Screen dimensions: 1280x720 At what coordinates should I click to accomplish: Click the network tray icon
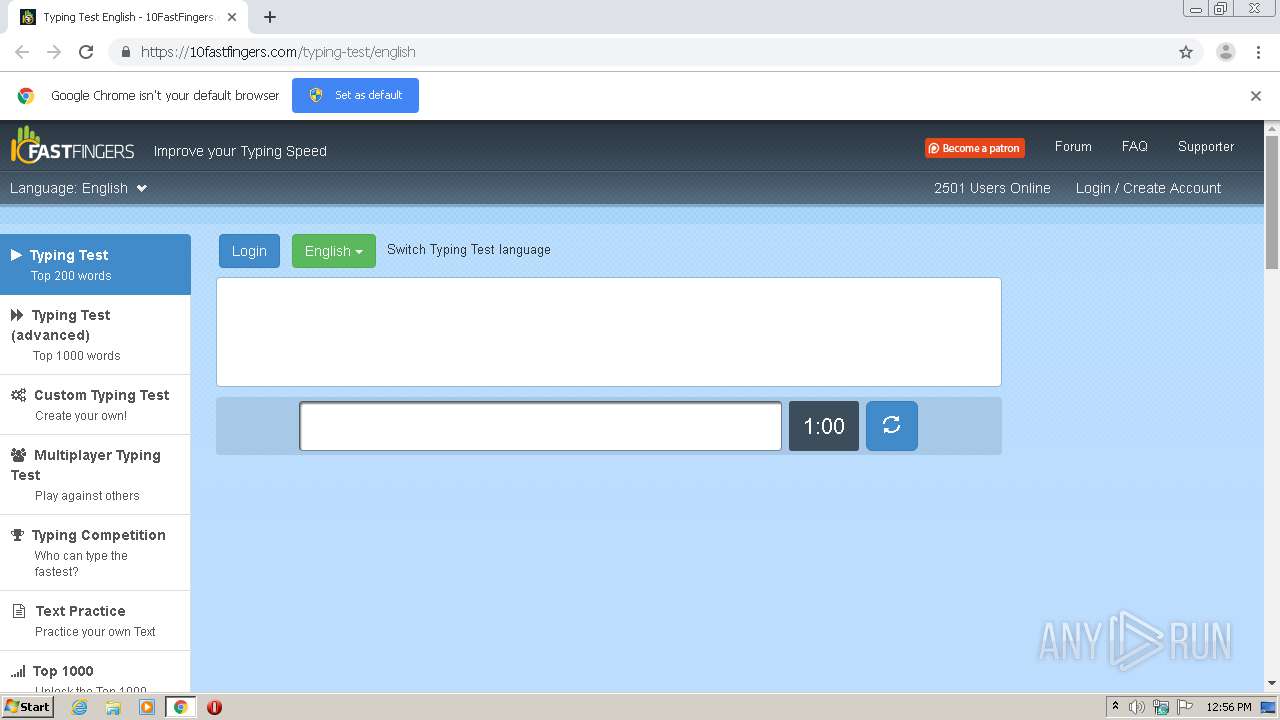[x=1161, y=707]
